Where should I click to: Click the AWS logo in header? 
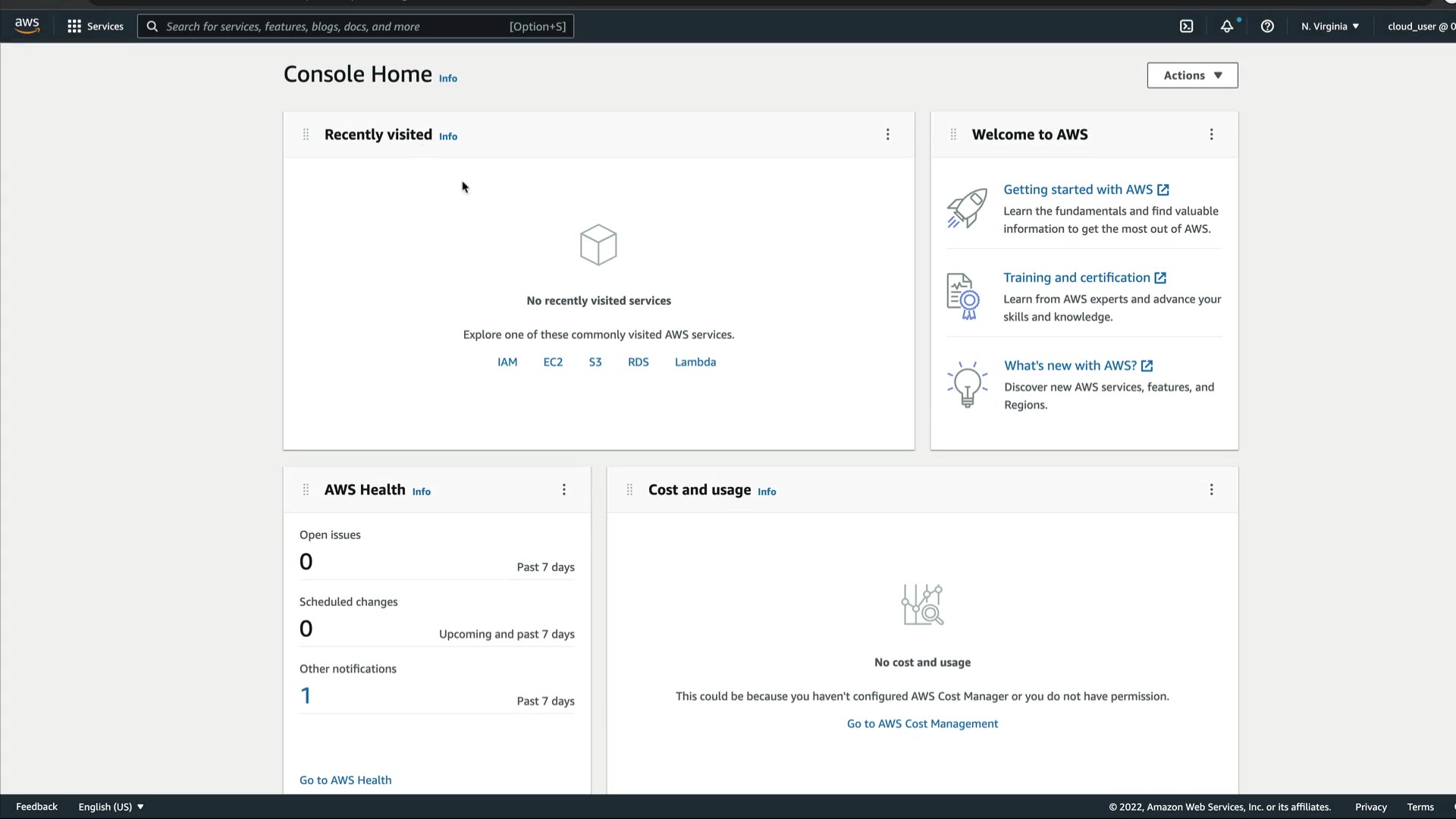[x=27, y=26]
